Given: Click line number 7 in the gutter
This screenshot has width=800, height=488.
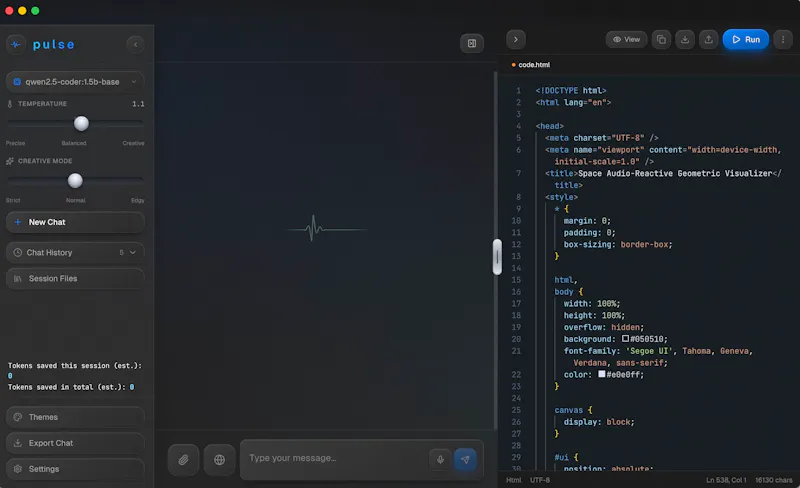Looking at the screenshot, I should (518, 173).
